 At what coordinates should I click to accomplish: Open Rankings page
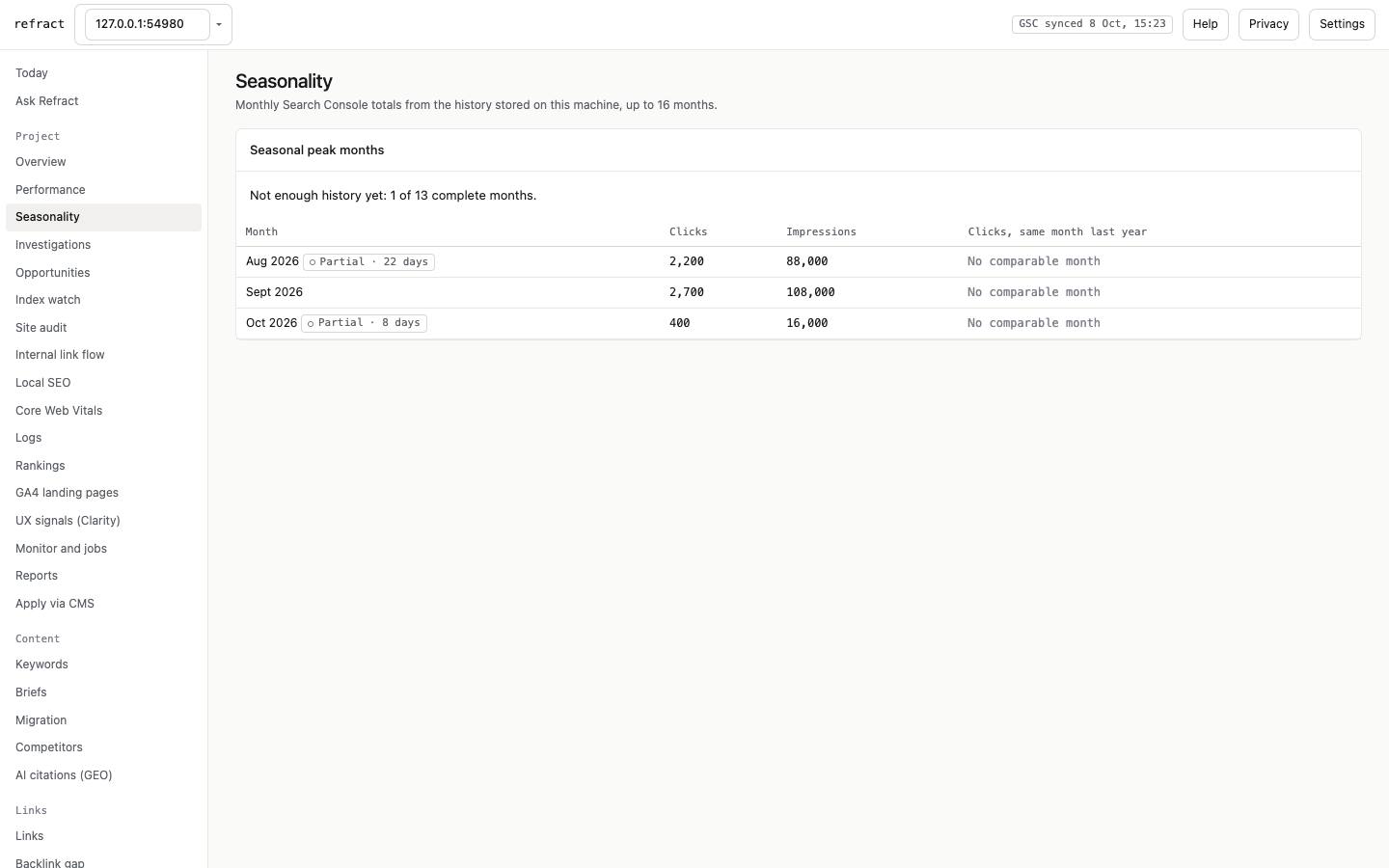(x=103, y=466)
